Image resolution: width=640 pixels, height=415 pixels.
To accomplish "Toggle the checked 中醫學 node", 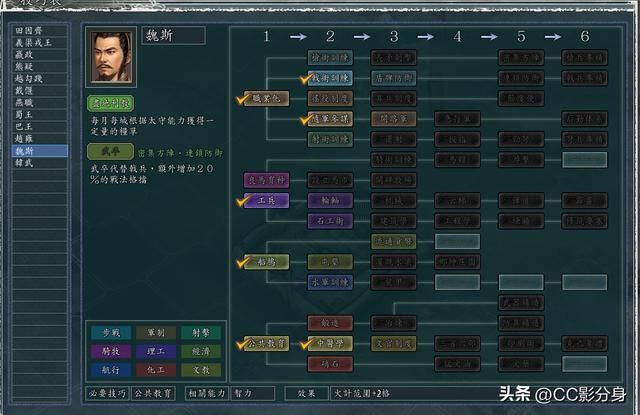I will [330, 343].
